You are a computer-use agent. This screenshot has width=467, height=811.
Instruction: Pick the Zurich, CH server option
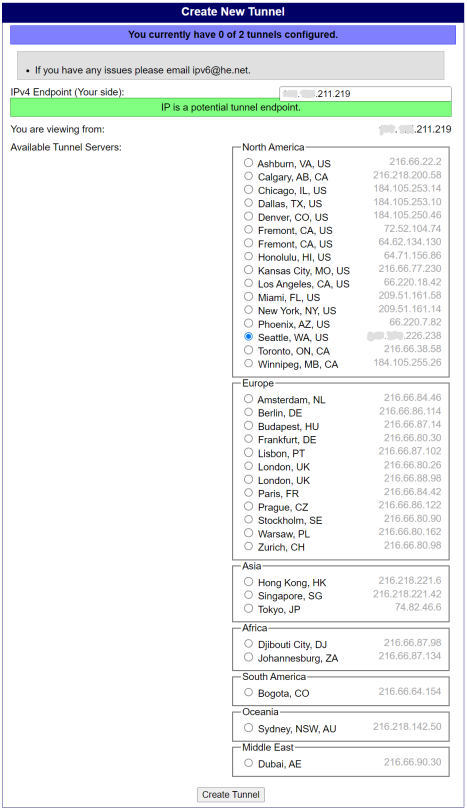(x=249, y=547)
